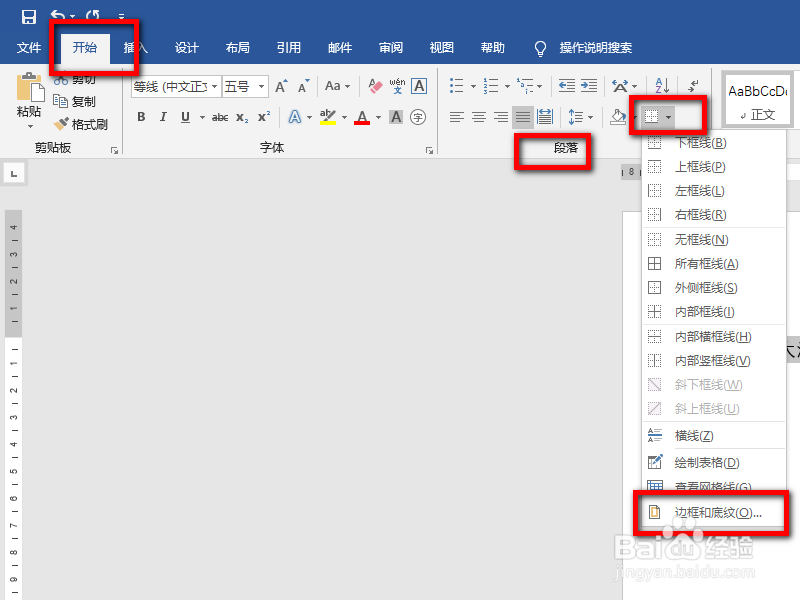Image resolution: width=800 pixels, height=600 pixels.
Task: Expand the borders dropdown arrow
Action: 668,117
